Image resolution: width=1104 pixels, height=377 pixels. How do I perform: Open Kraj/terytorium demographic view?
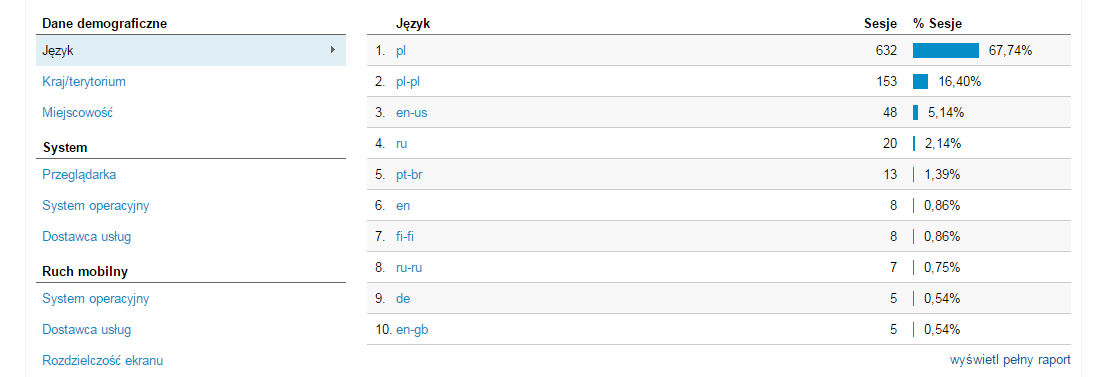point(84,82)
